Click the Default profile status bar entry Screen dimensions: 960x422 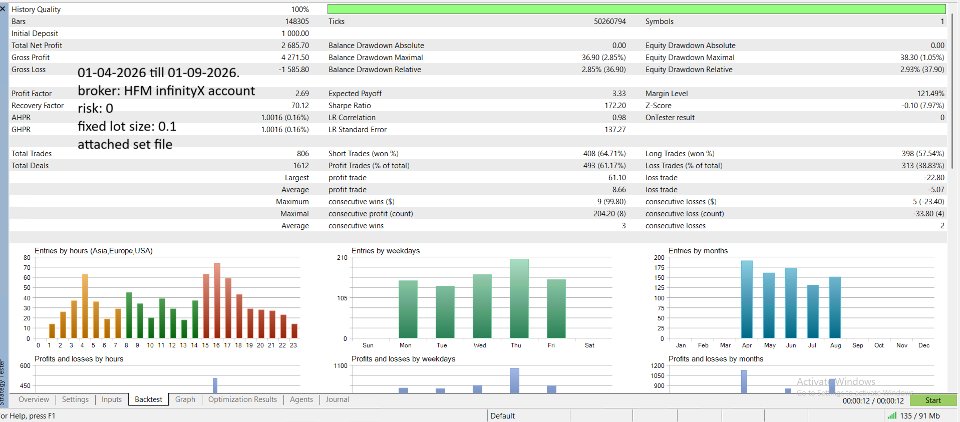click(x=502, y=416)
